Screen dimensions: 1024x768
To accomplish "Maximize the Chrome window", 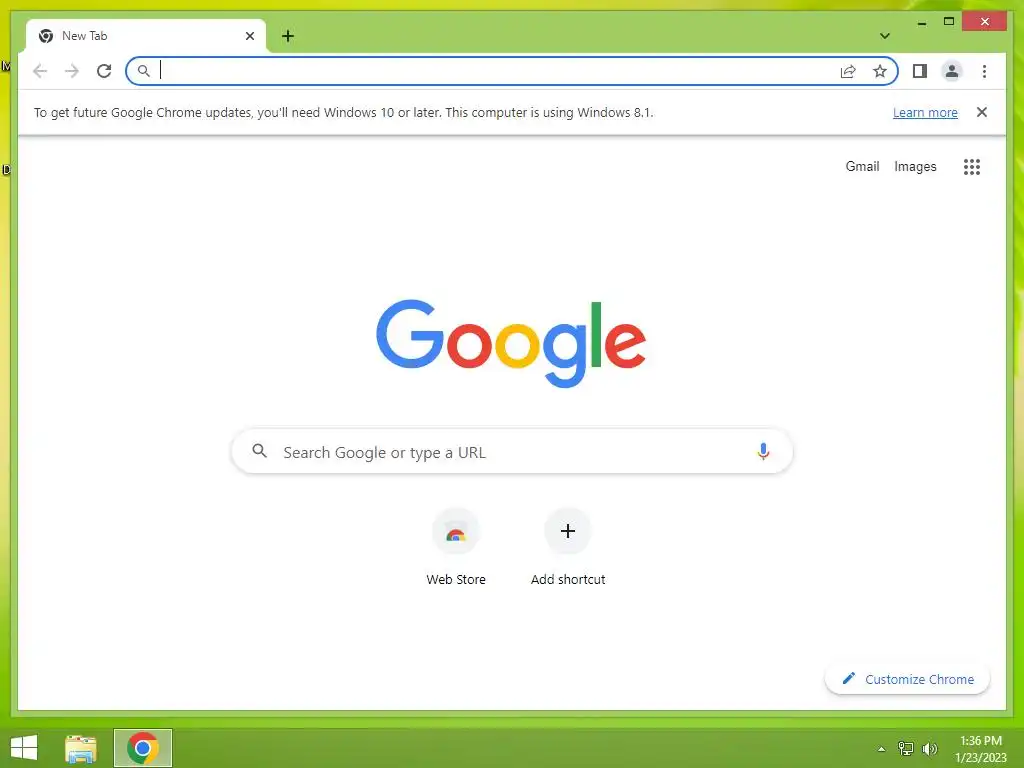I will tap(949, 22).
